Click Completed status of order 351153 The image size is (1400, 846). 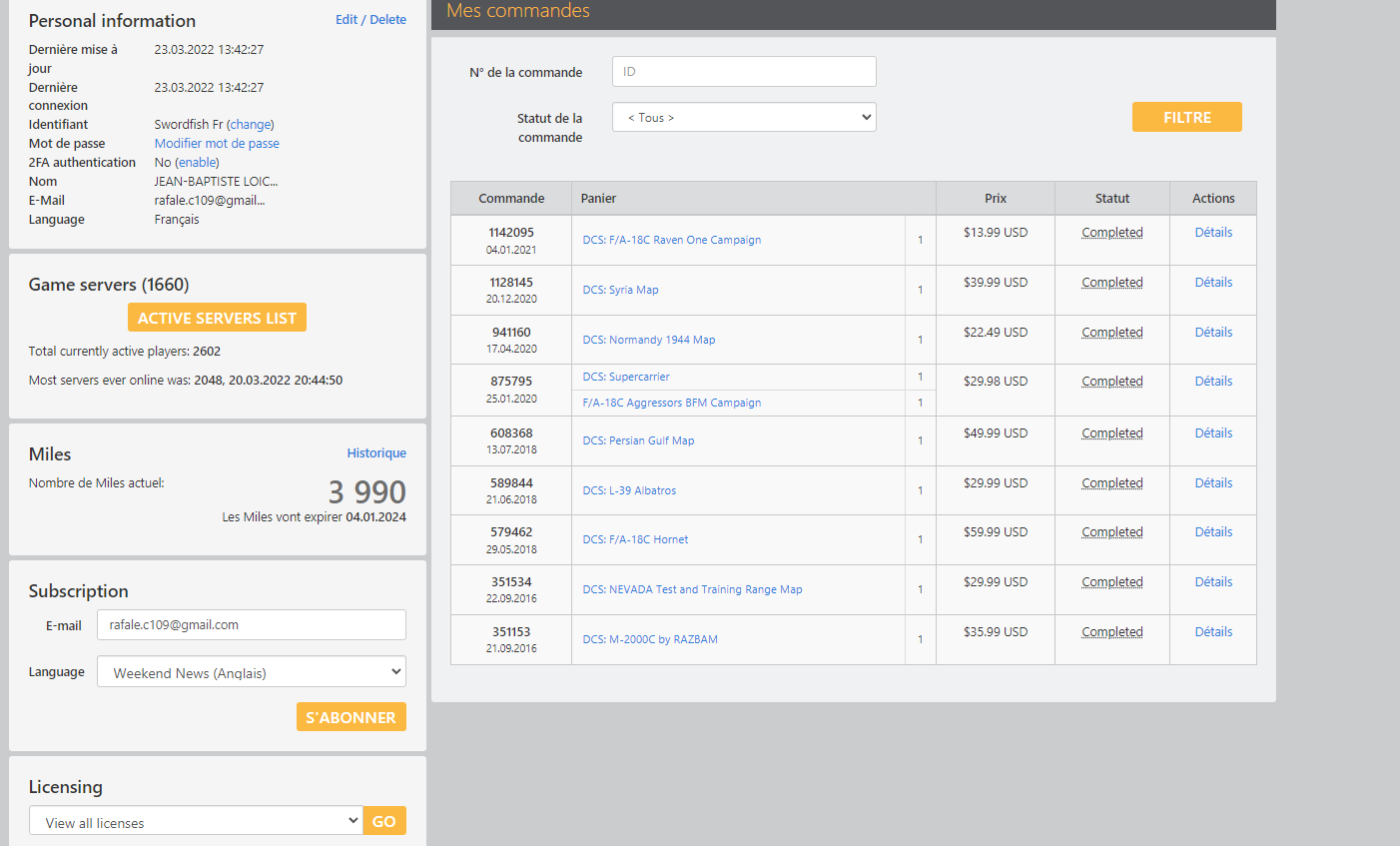(1112, 632)
